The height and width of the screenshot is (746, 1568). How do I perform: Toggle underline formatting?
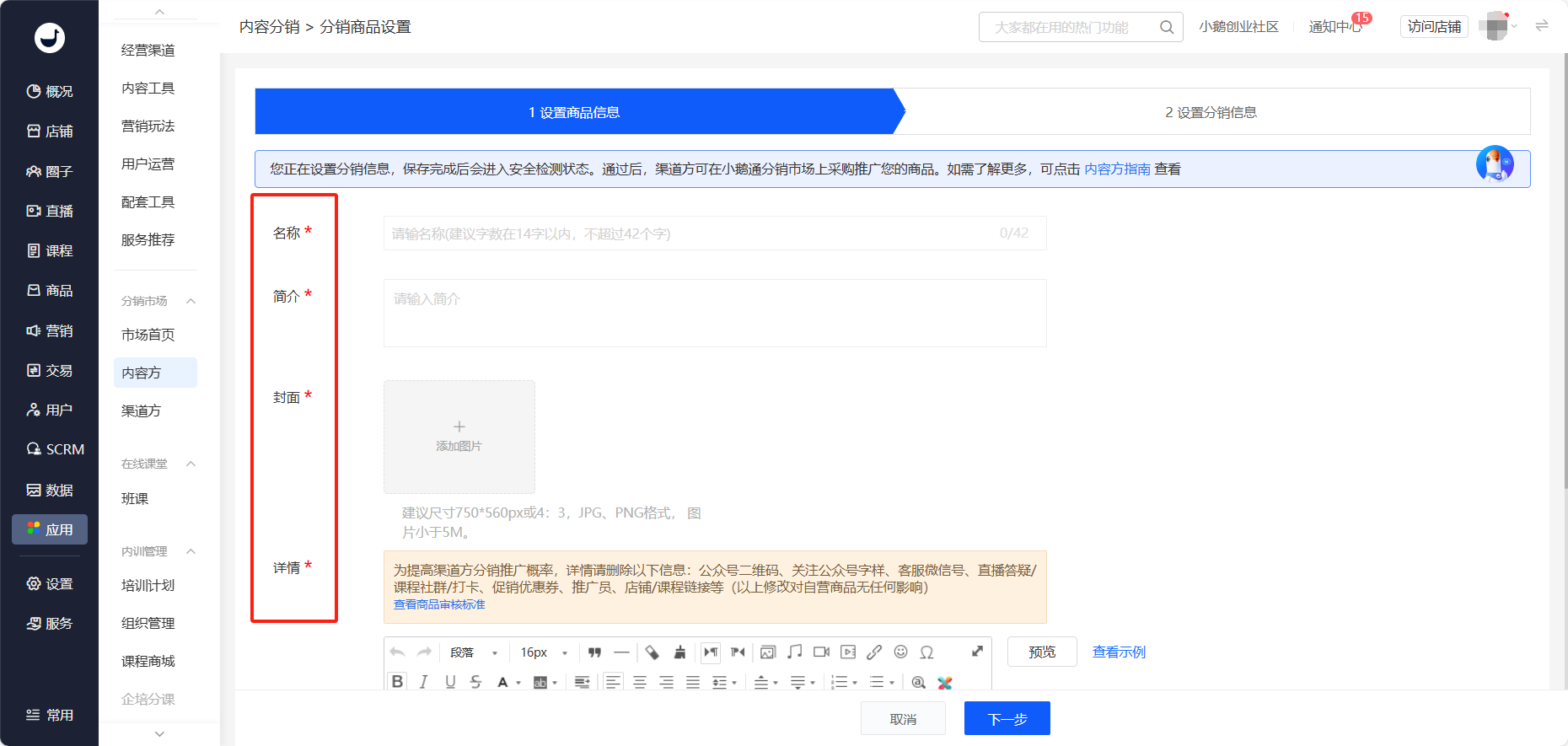[450, 682]
